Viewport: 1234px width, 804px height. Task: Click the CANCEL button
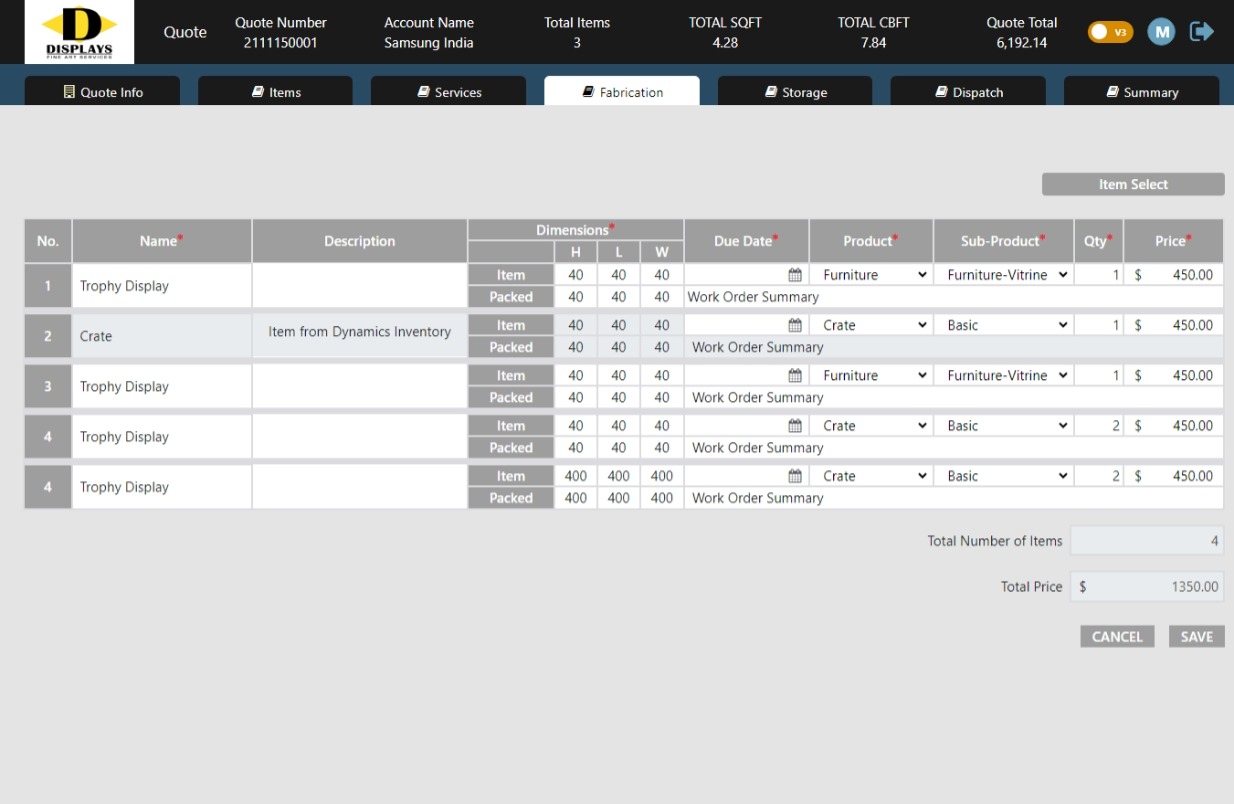[x=1117, y=637]
